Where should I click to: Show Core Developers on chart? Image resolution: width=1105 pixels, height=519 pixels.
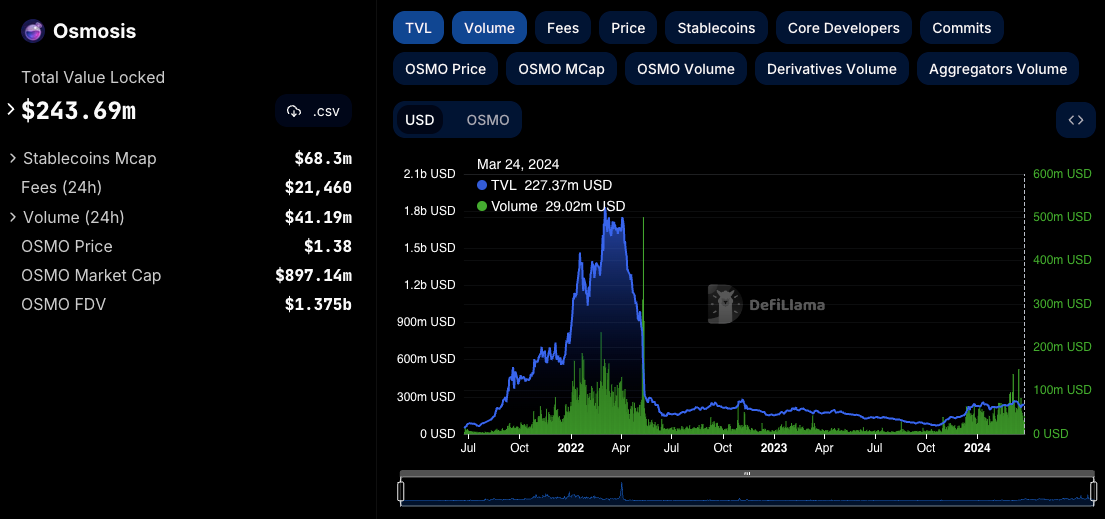[843, 28]
